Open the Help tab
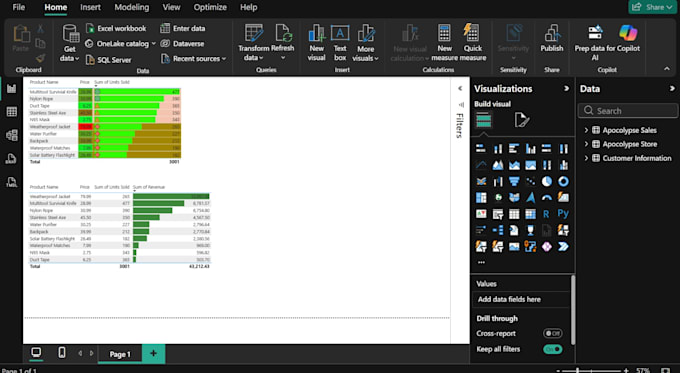This screenshot has width=680, height=373. pyautogui.click(x=248, y=7)
